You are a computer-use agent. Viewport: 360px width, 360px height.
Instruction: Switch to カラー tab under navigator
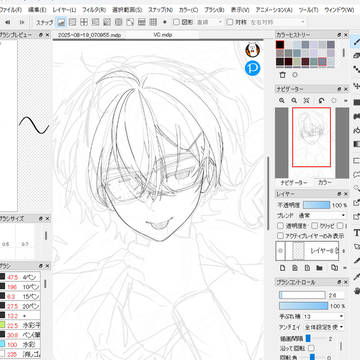(x=324, y=182)
